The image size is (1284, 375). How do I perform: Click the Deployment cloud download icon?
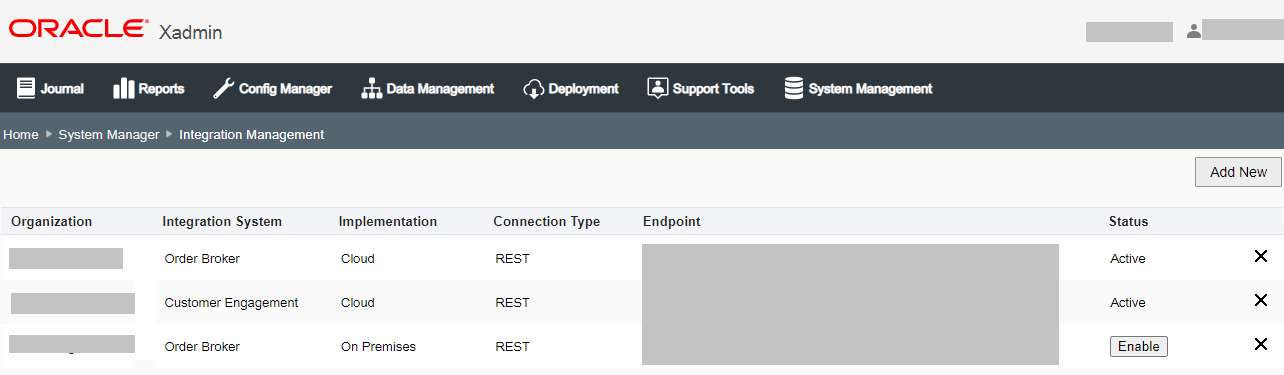pos(533,88)
